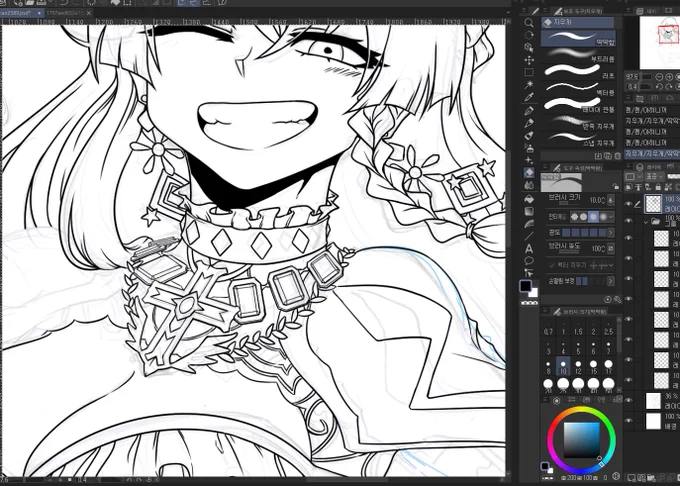Click the navigator zoom in plus icon
This screenshot has height=486, width=680.
669,77
